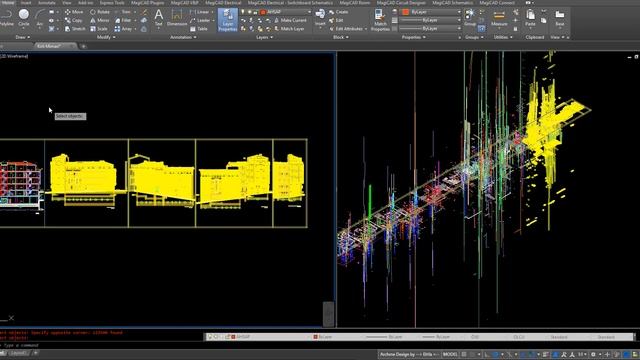Image resolution: width=640 pixels, height=360 pixels.
Task: Click the Leader tool
Action: (200, 20)
